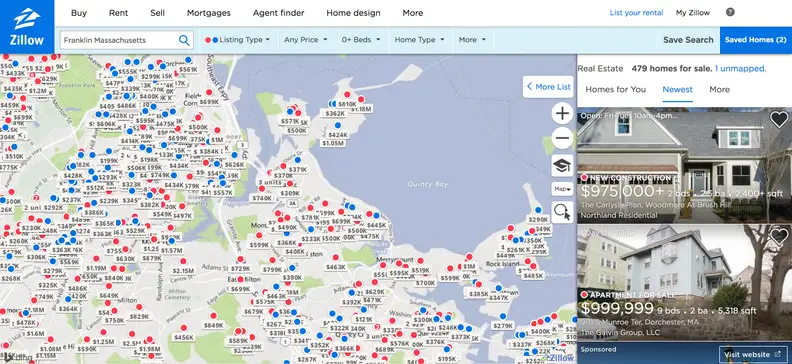This screenshot has width=792, height=364.
Task: Click the $1.05M map price marker
Action: [332, 143]
